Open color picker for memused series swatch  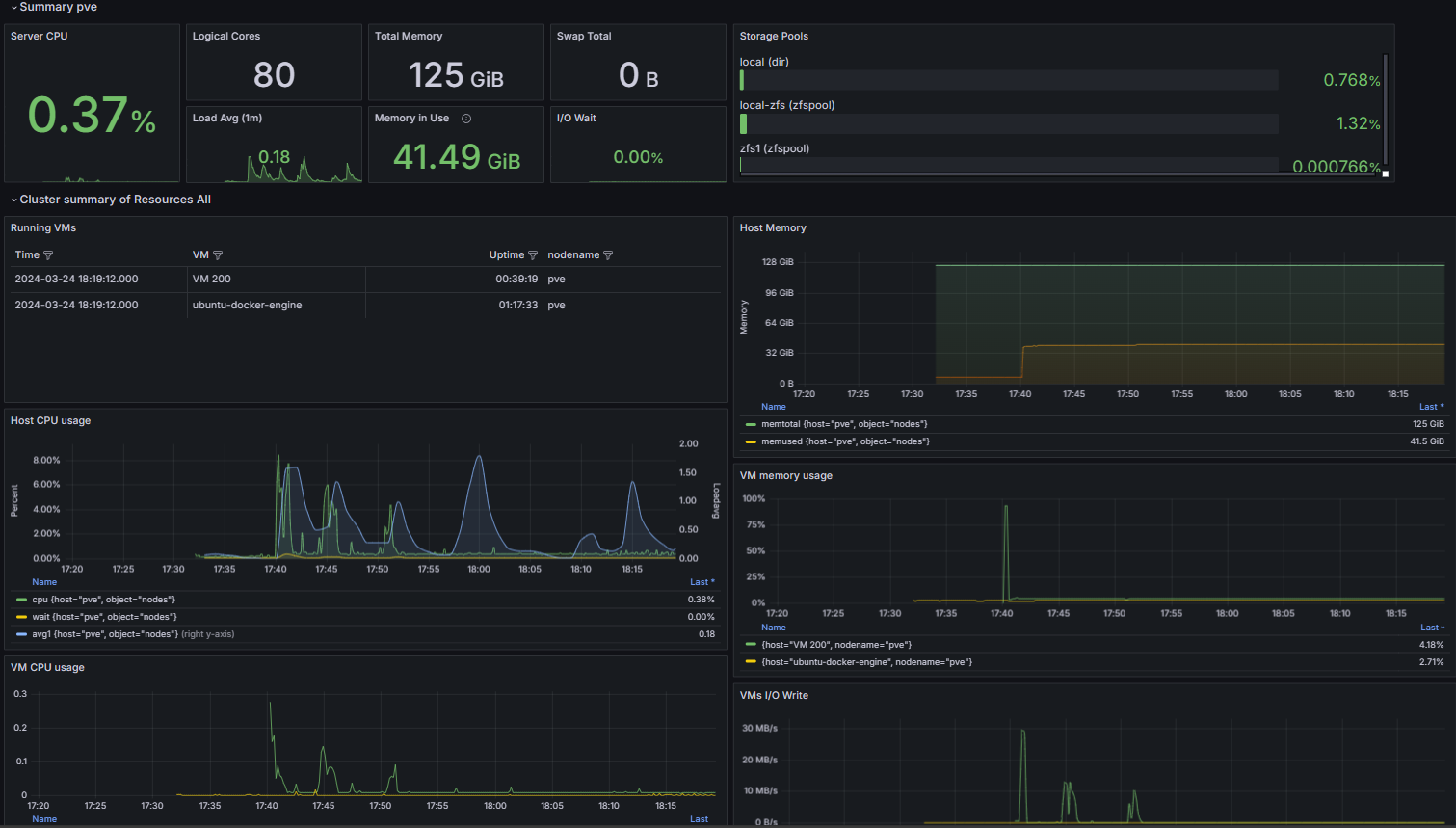click(x=751, y=441)
